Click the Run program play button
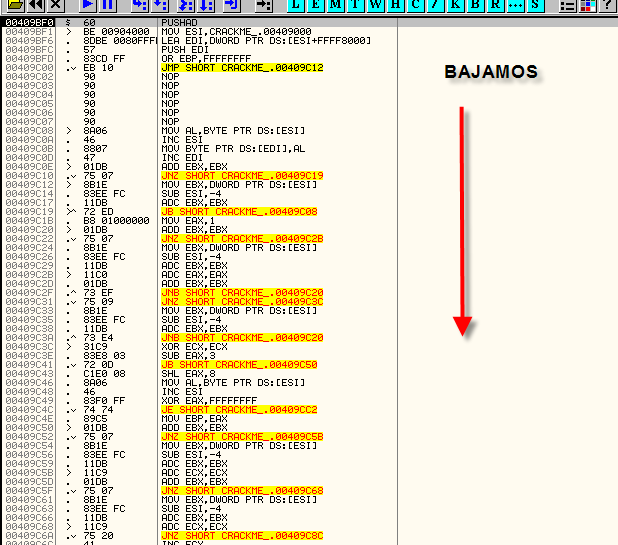Viewport: 618px width, 545px height. 87,6
